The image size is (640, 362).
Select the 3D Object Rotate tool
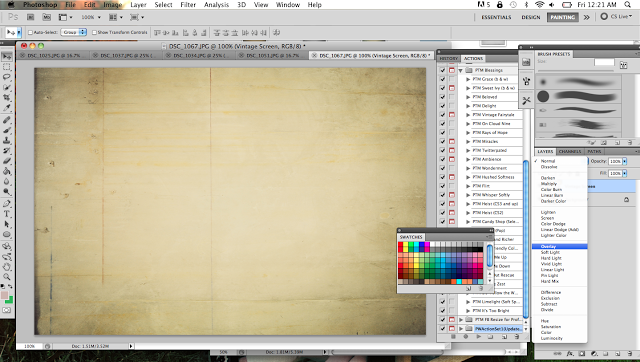(x=7, y=247)
